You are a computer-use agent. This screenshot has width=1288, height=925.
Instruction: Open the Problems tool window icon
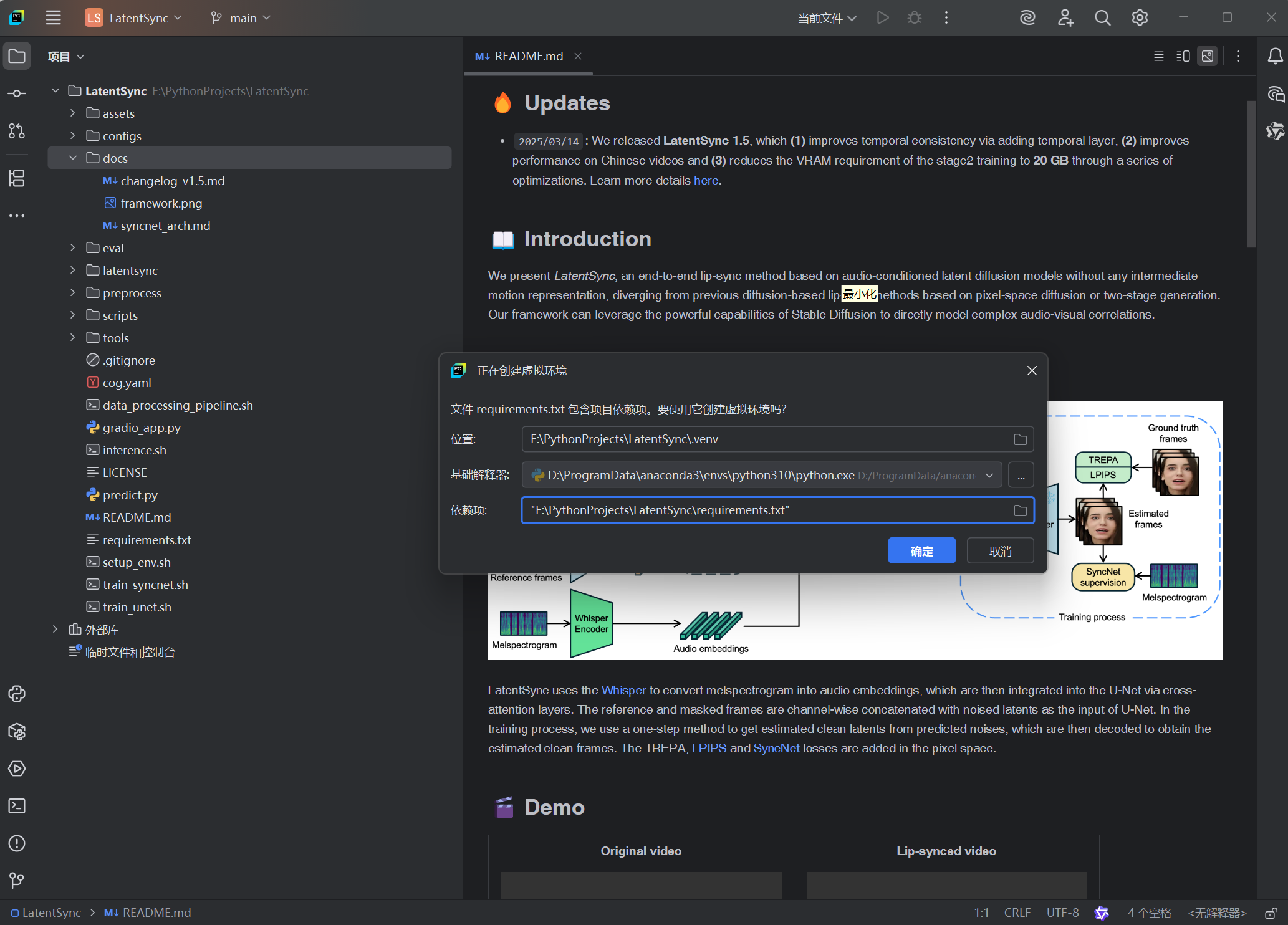[x=17, y=843]
